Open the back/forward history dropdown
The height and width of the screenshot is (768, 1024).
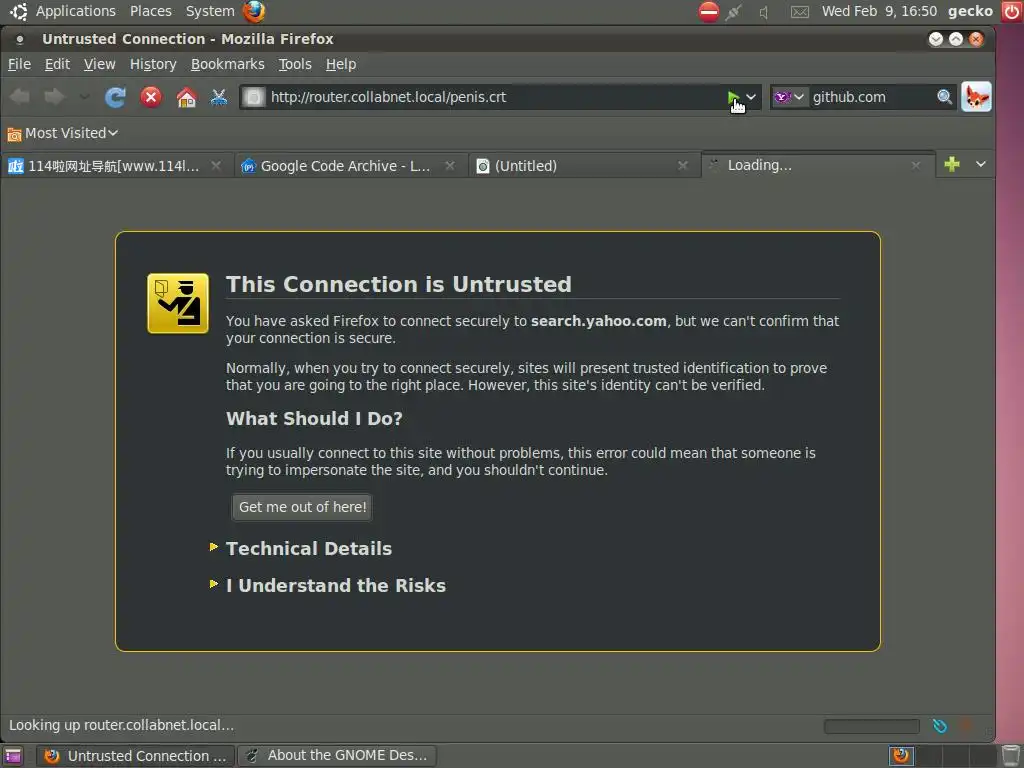(x=84, y=97)
